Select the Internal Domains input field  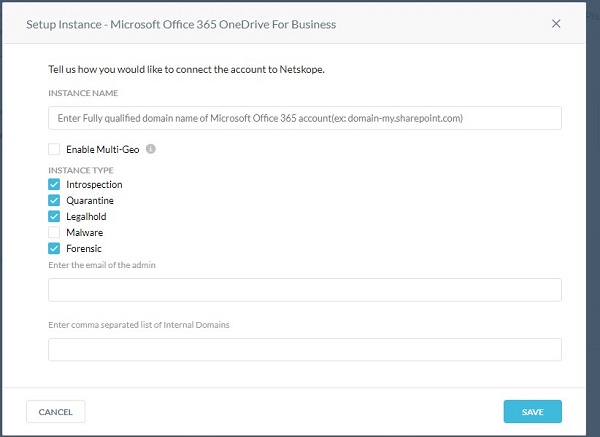pyautogui.click(x=304, y=349)
